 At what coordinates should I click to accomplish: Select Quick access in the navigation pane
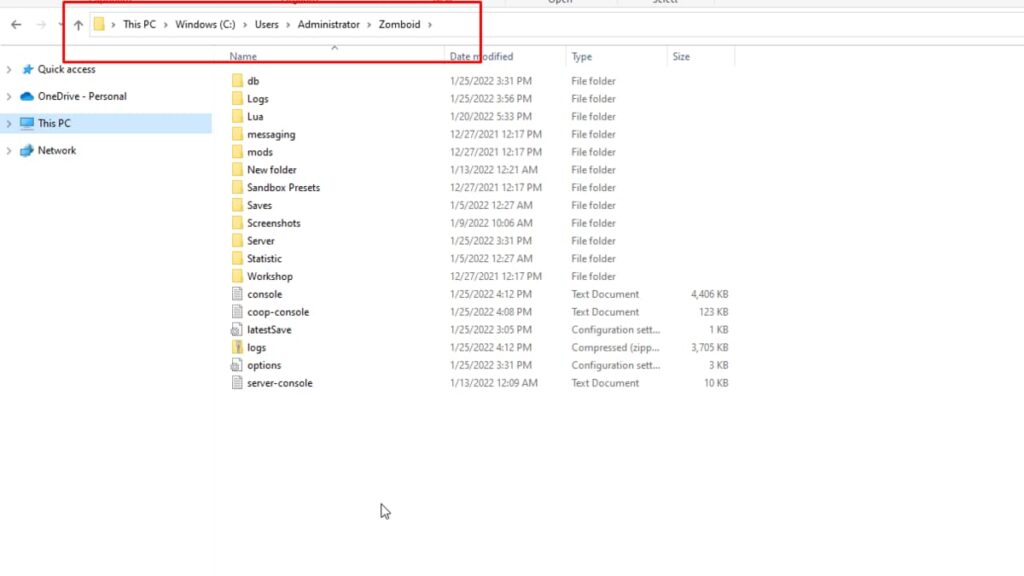coord(67,69)
